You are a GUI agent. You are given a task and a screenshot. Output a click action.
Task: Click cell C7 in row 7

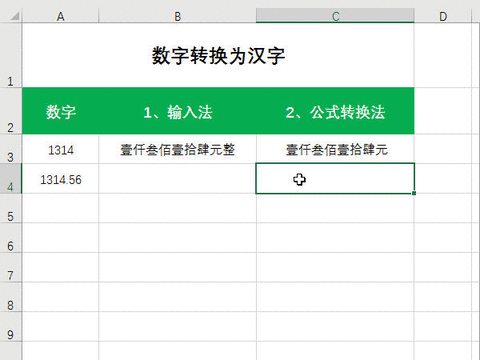(x=335, y=267)
